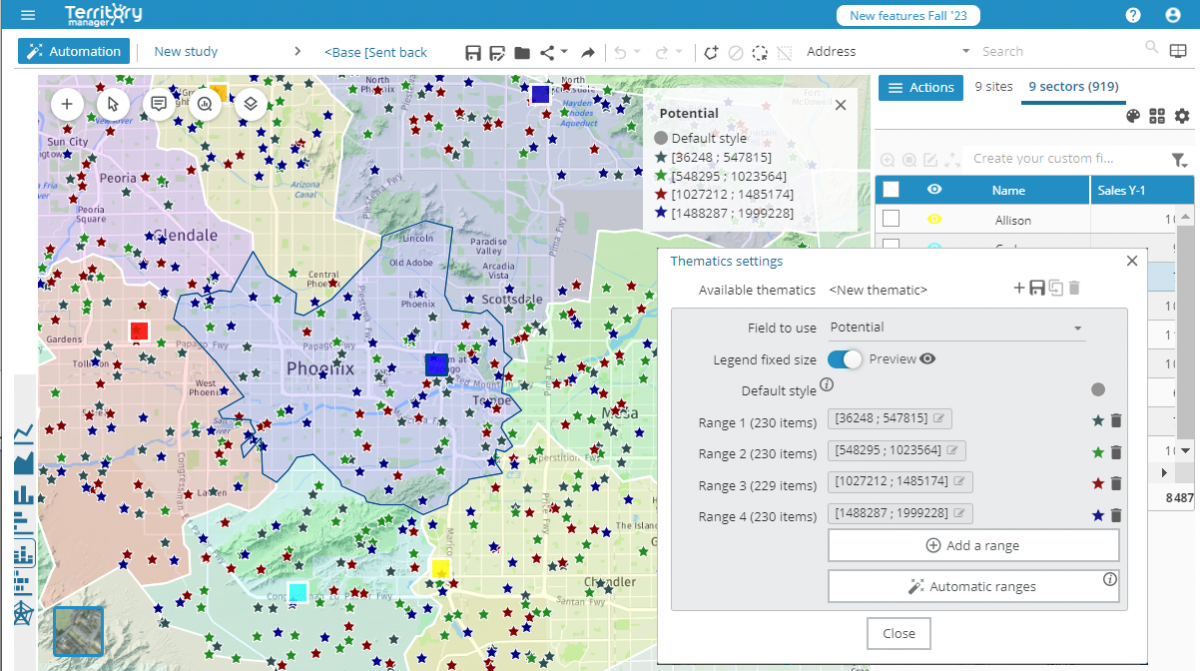Delete Range 3 with its trash icon
The height and width of the screenshot is (671, 1200).
point(1116,484)
